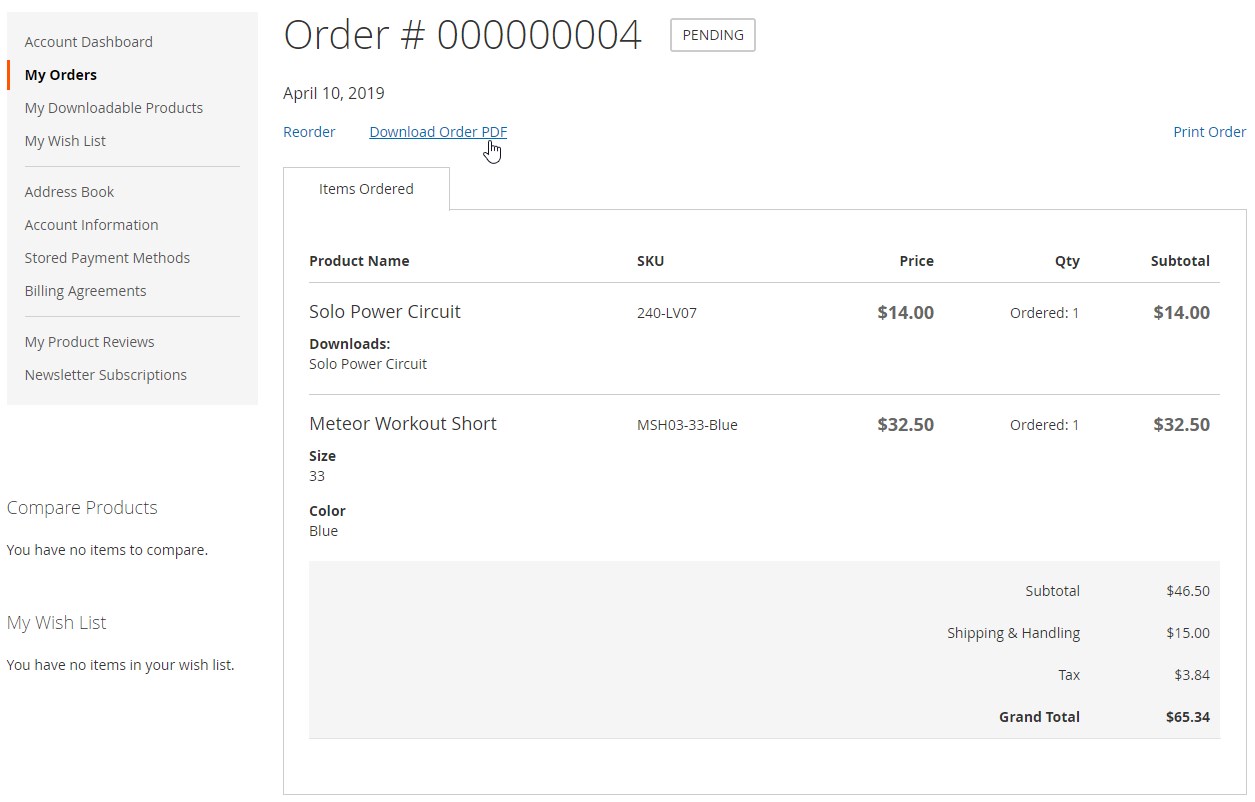This screenshot has width=1255, height=802.
Task: Download the order as PDF
Action: point(438,132)
